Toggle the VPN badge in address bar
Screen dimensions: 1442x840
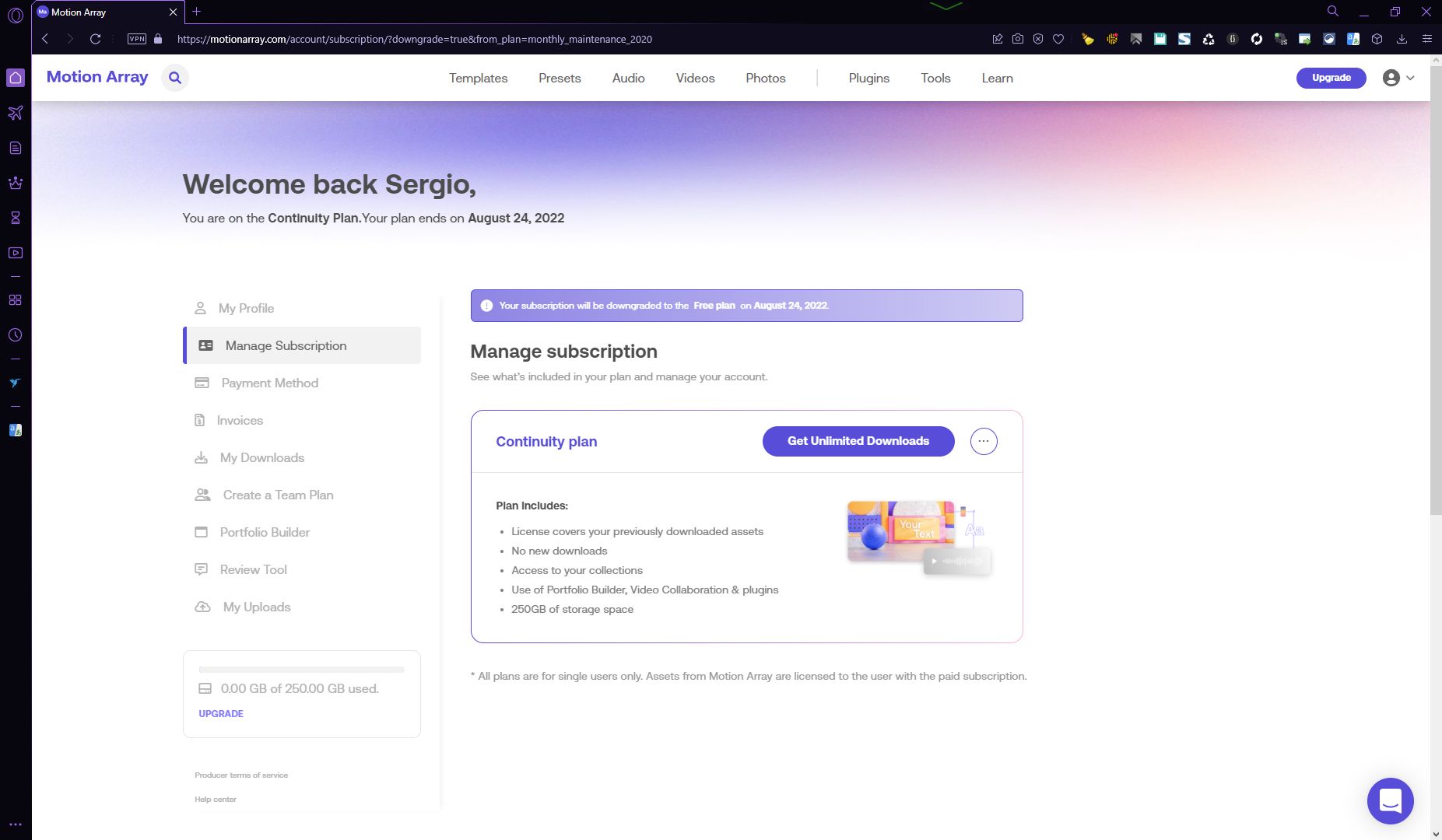[x=137, y=39]
